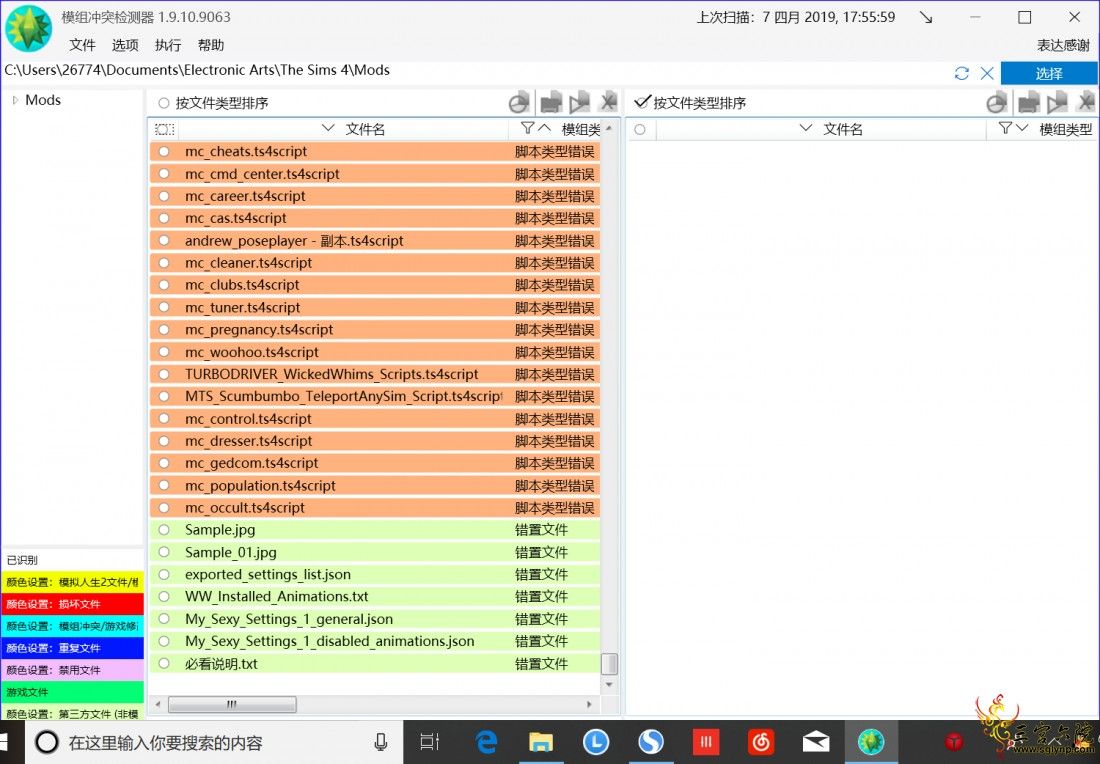1100x764 pixels.
Task: Select radio button for mc_woohoo.ts4script
Action: click(x=163, y=352)
